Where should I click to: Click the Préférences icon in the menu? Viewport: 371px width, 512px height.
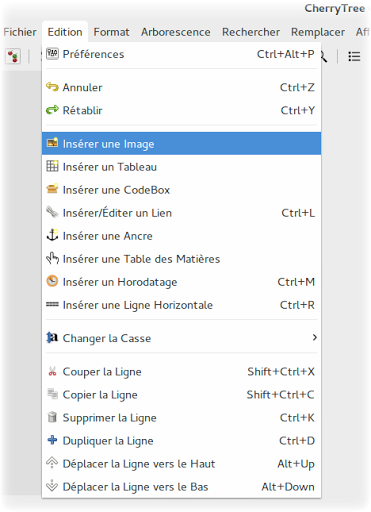pyautogui.click(x=52, y=54)
